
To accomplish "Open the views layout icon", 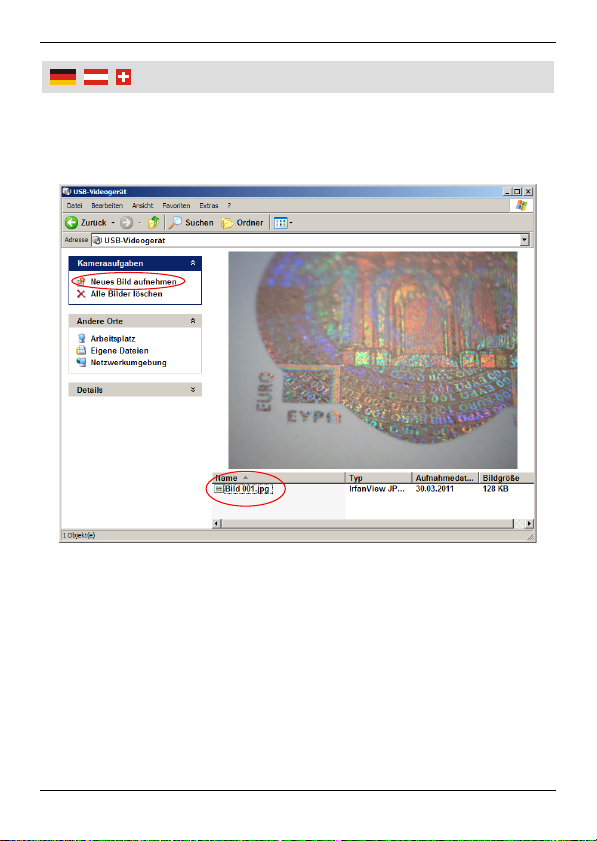I will coord(281,223).
